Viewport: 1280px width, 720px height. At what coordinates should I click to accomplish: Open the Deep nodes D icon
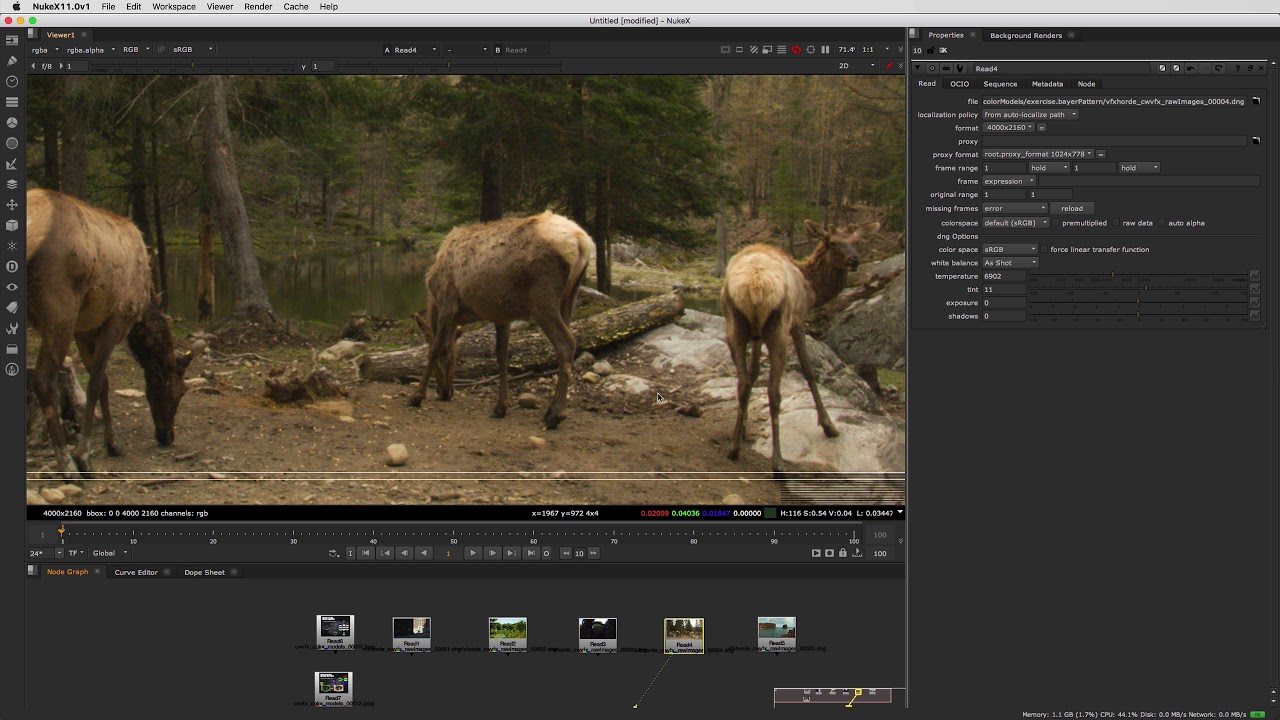coord(12,266)
